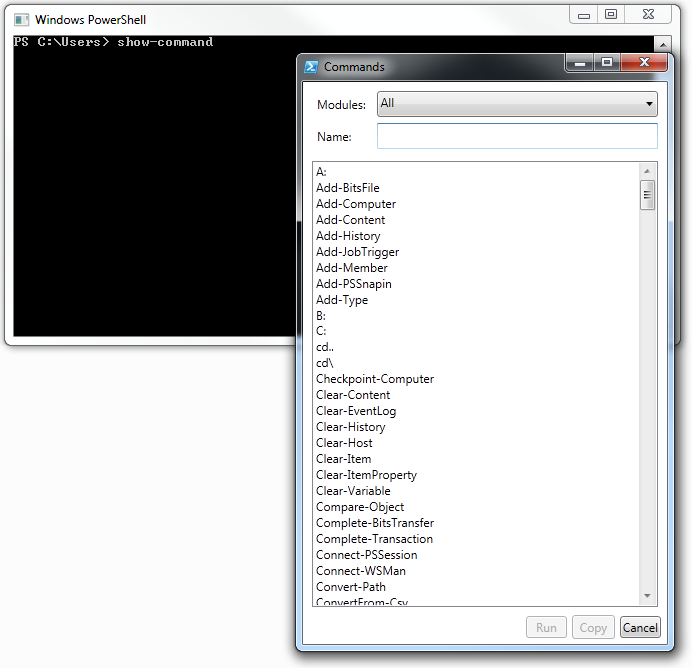The height and width of the screenshot is (668, 692).
Task: Click the command list scroll-up arrow
Action: tap(647, 171)
